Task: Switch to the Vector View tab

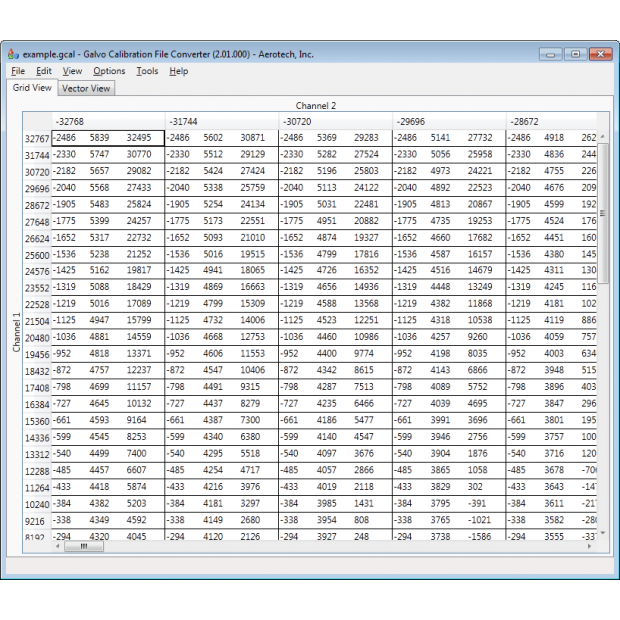Action: coord(86,89)
